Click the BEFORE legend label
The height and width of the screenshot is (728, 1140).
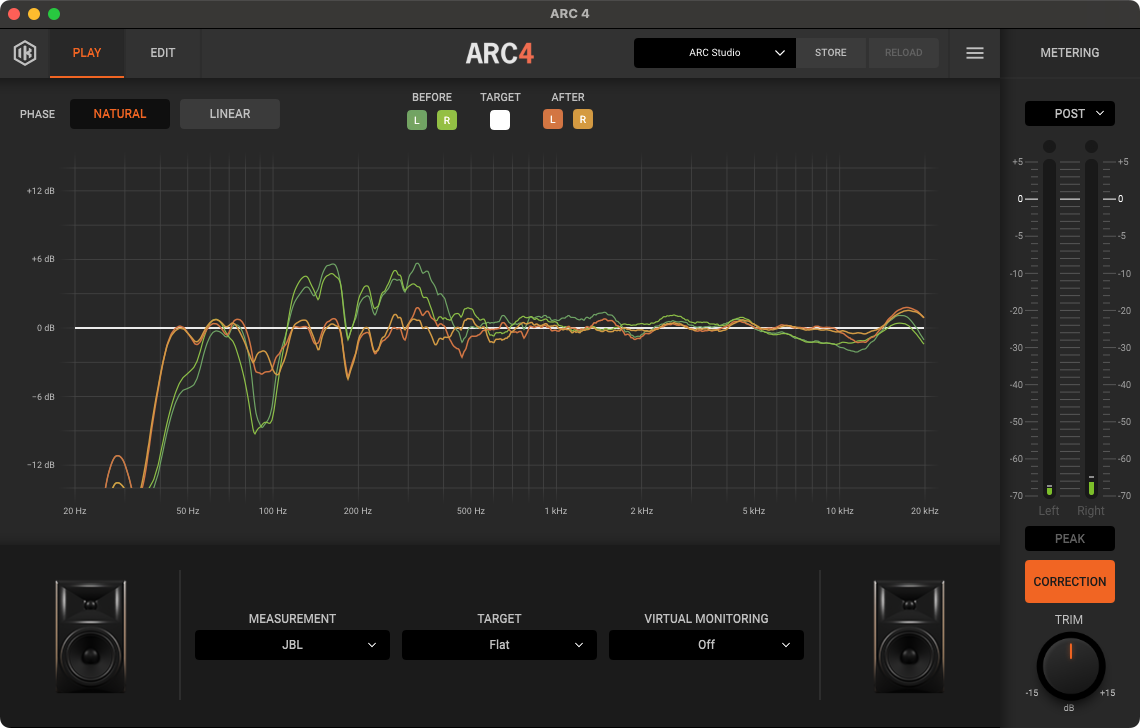coord(432,97)
